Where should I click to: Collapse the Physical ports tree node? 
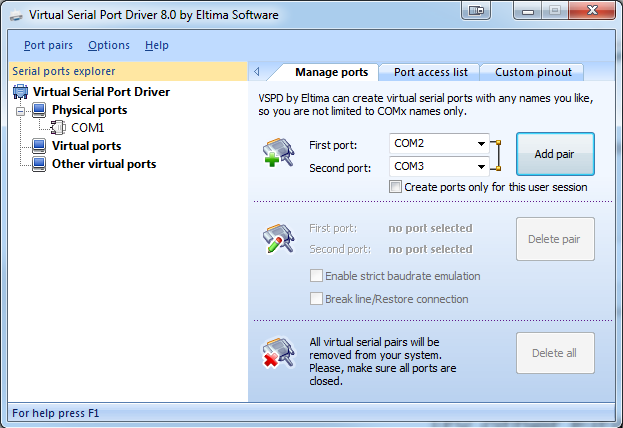tap(21, 112)
